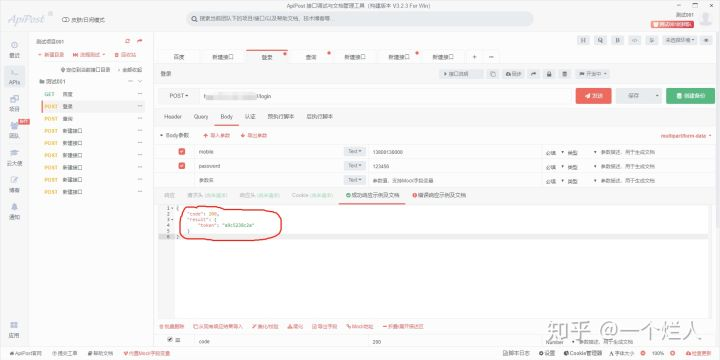This screenshot has height=360, width=720.
Task: Open the 应用 (Apps) sidebar icon
Action: pos(15,330)
